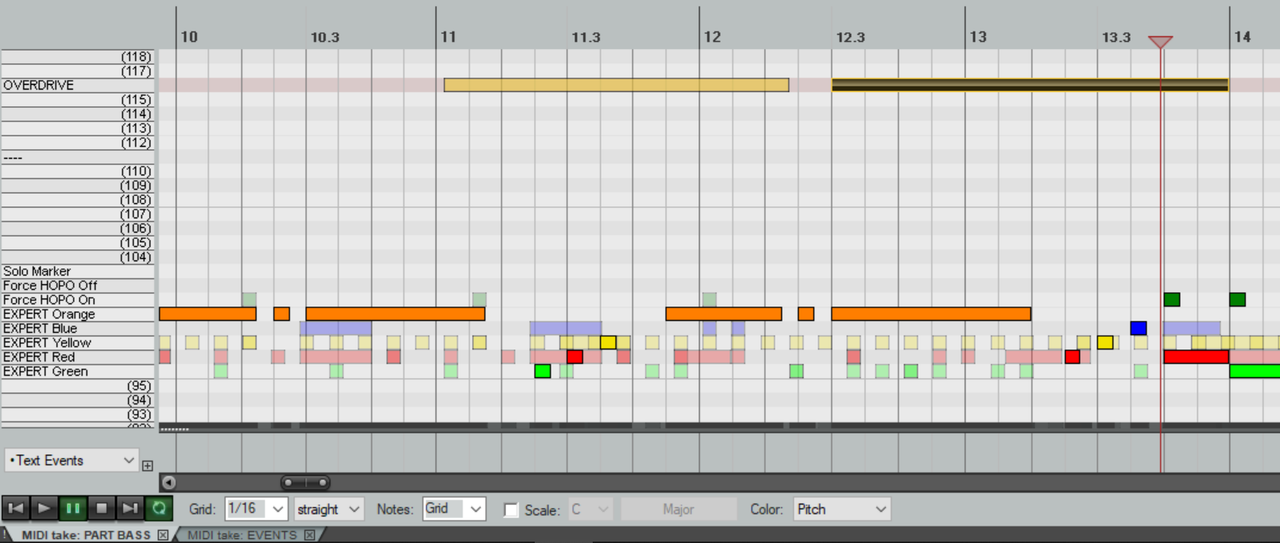
Task: Click the horizontal scrollbar thumb
Action: pos(305,483)
